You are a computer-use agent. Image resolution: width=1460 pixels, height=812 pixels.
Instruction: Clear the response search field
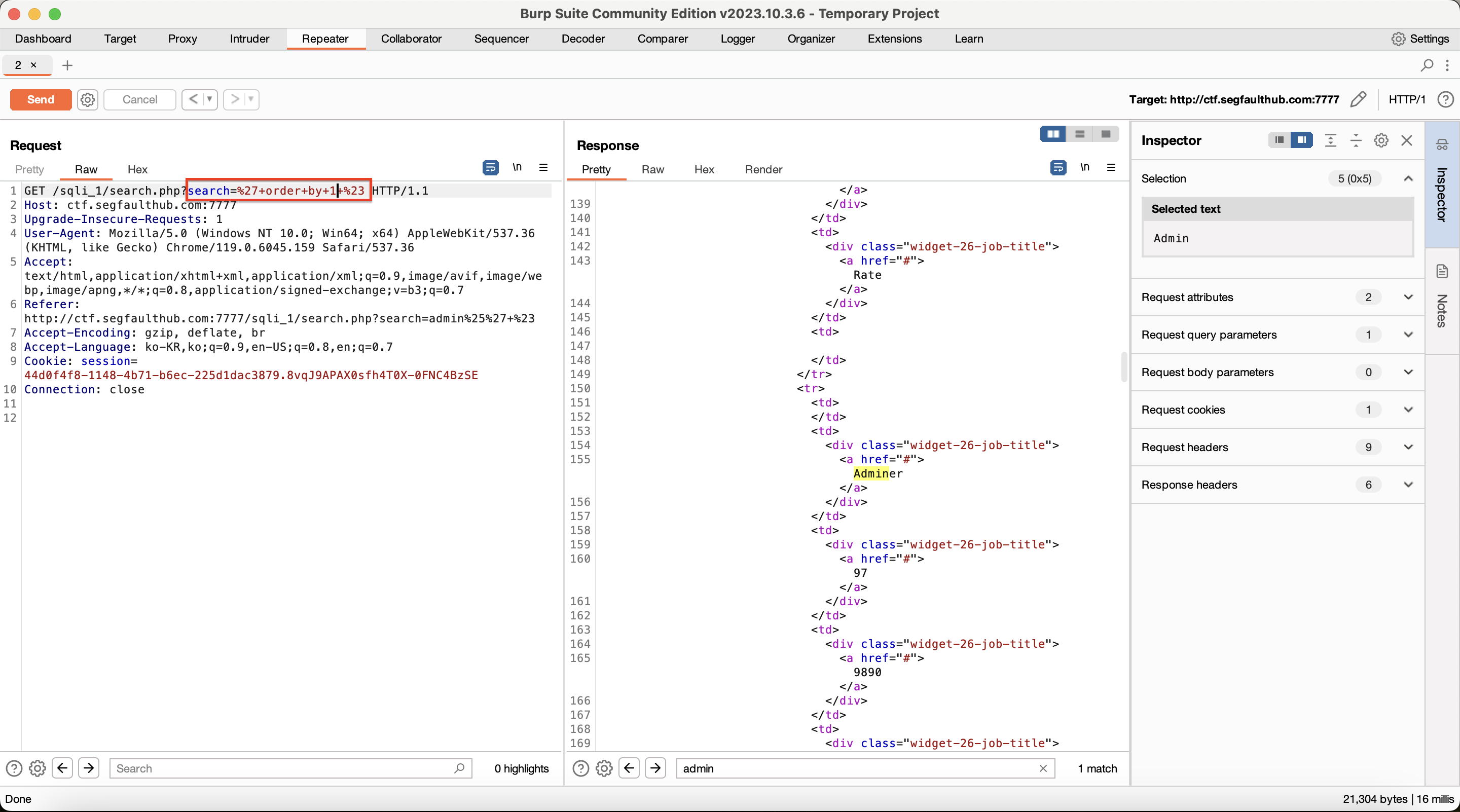pos(1043,768)
